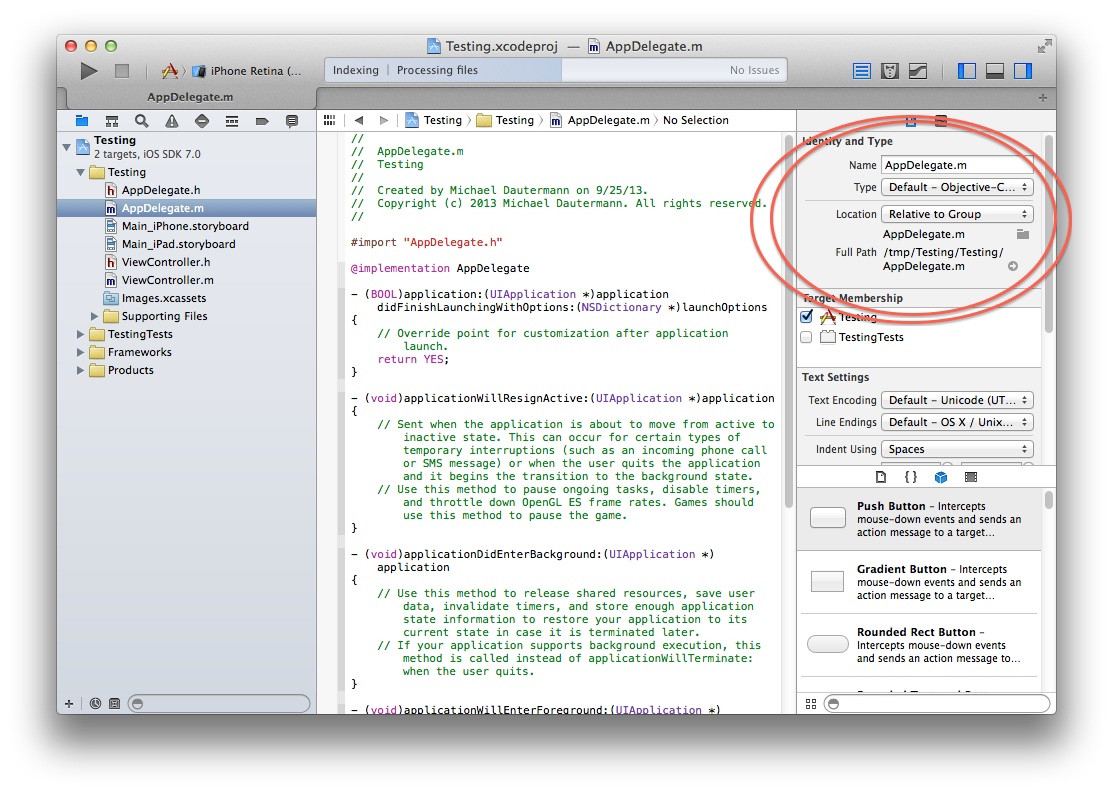Open the Debug navigator
Viewport: 1113px width, 793px height.
pos(231,121)
